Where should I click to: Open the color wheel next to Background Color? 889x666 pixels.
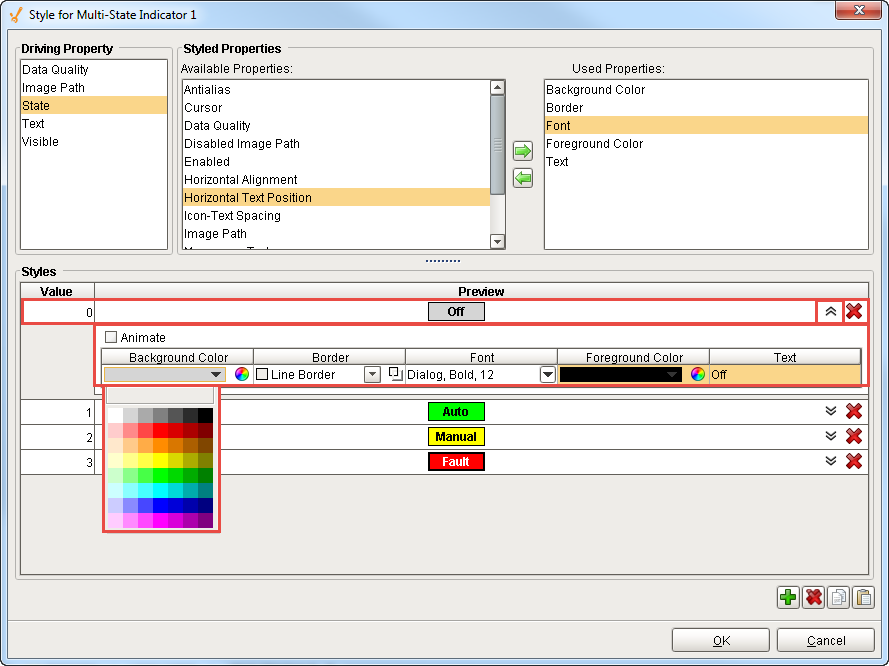[x=241, y=375]
